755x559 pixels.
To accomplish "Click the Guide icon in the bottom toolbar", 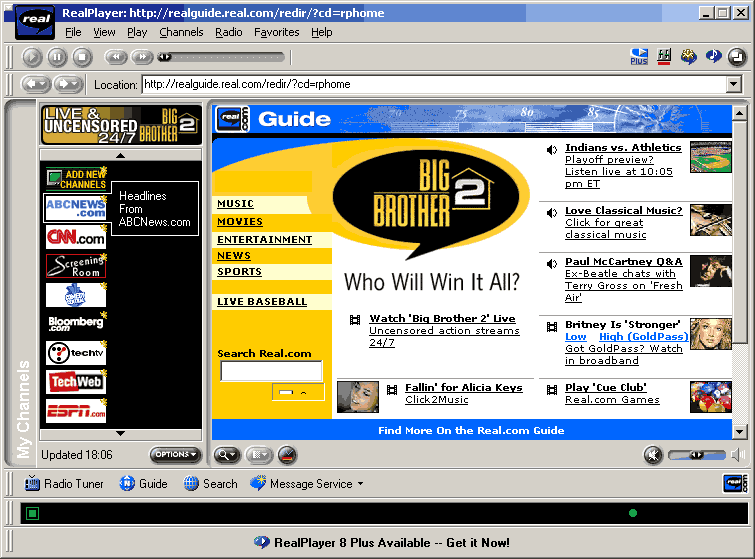I will click(x=143, y=484).
